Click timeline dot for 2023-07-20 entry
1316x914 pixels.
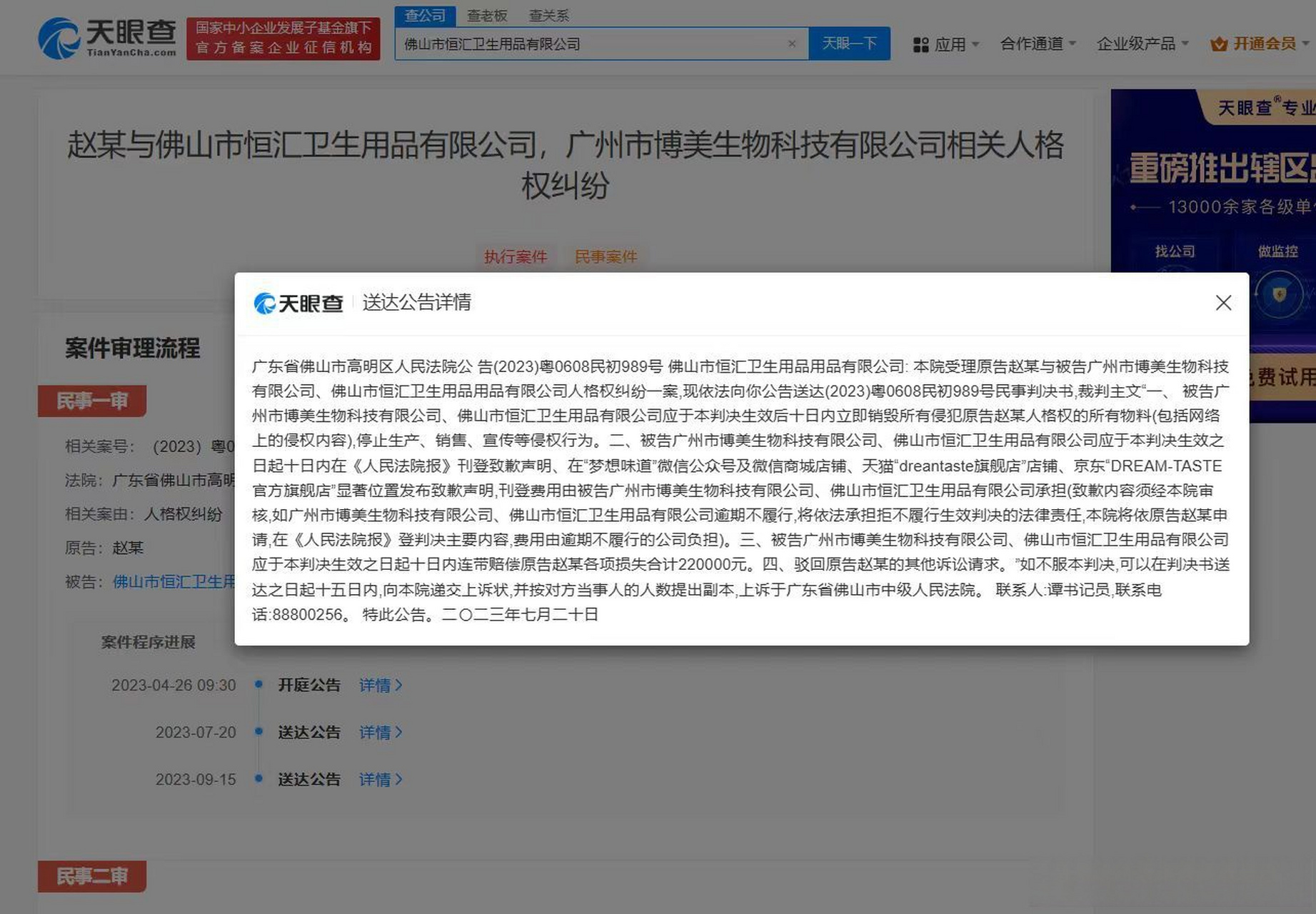point(258,731)
